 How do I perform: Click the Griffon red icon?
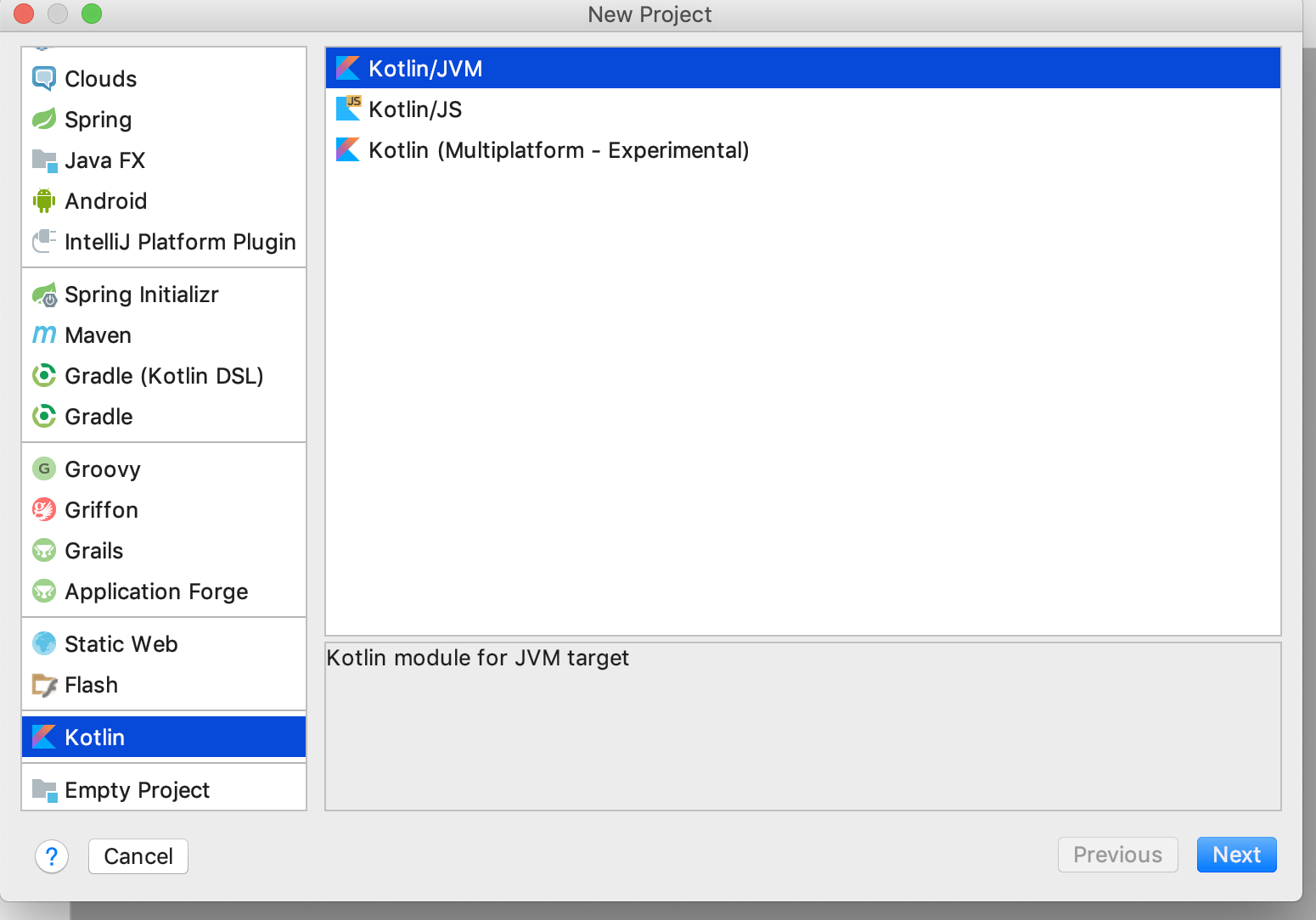point(44,510)
